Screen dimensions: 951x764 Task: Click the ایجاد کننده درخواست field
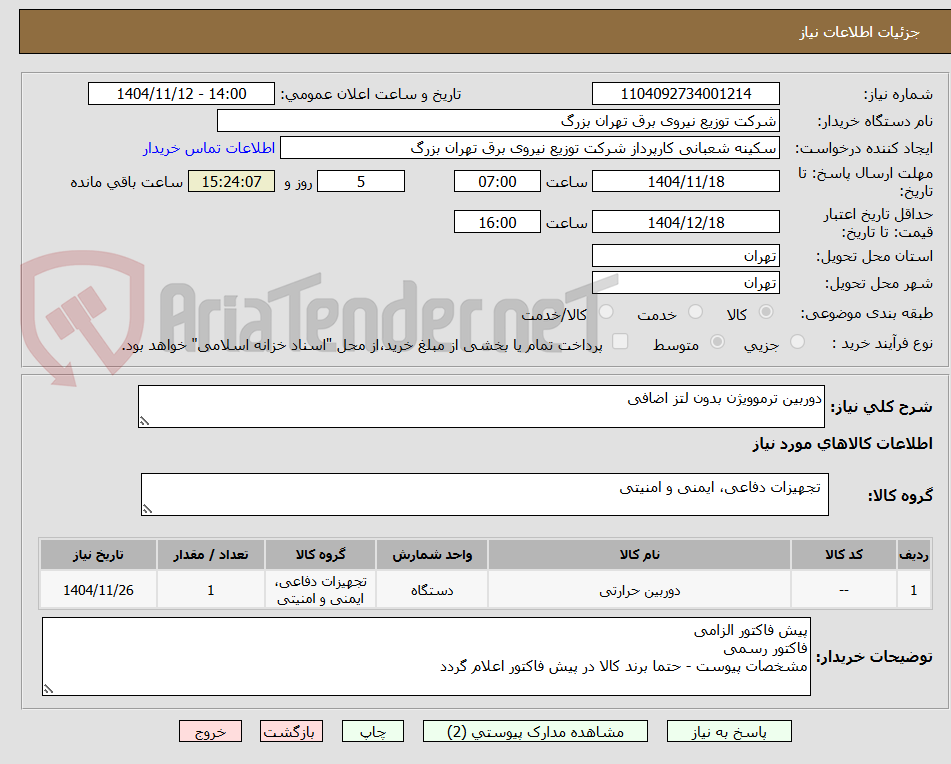tap(529, 148)
